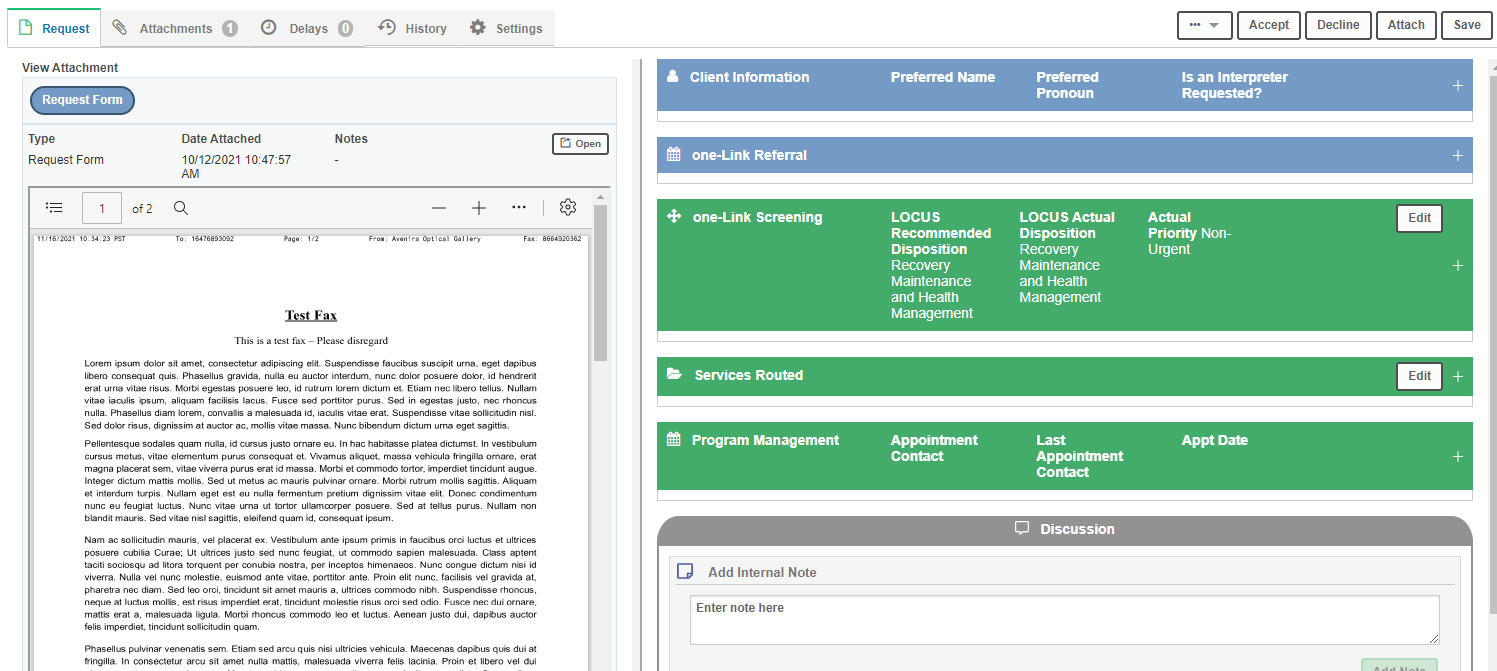Expand the Program Management section
1497x671 pixels.
point(1458,456)
